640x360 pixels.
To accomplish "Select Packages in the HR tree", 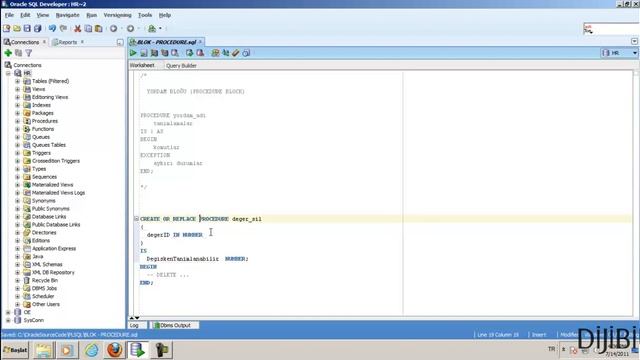I will pos(42,113).
